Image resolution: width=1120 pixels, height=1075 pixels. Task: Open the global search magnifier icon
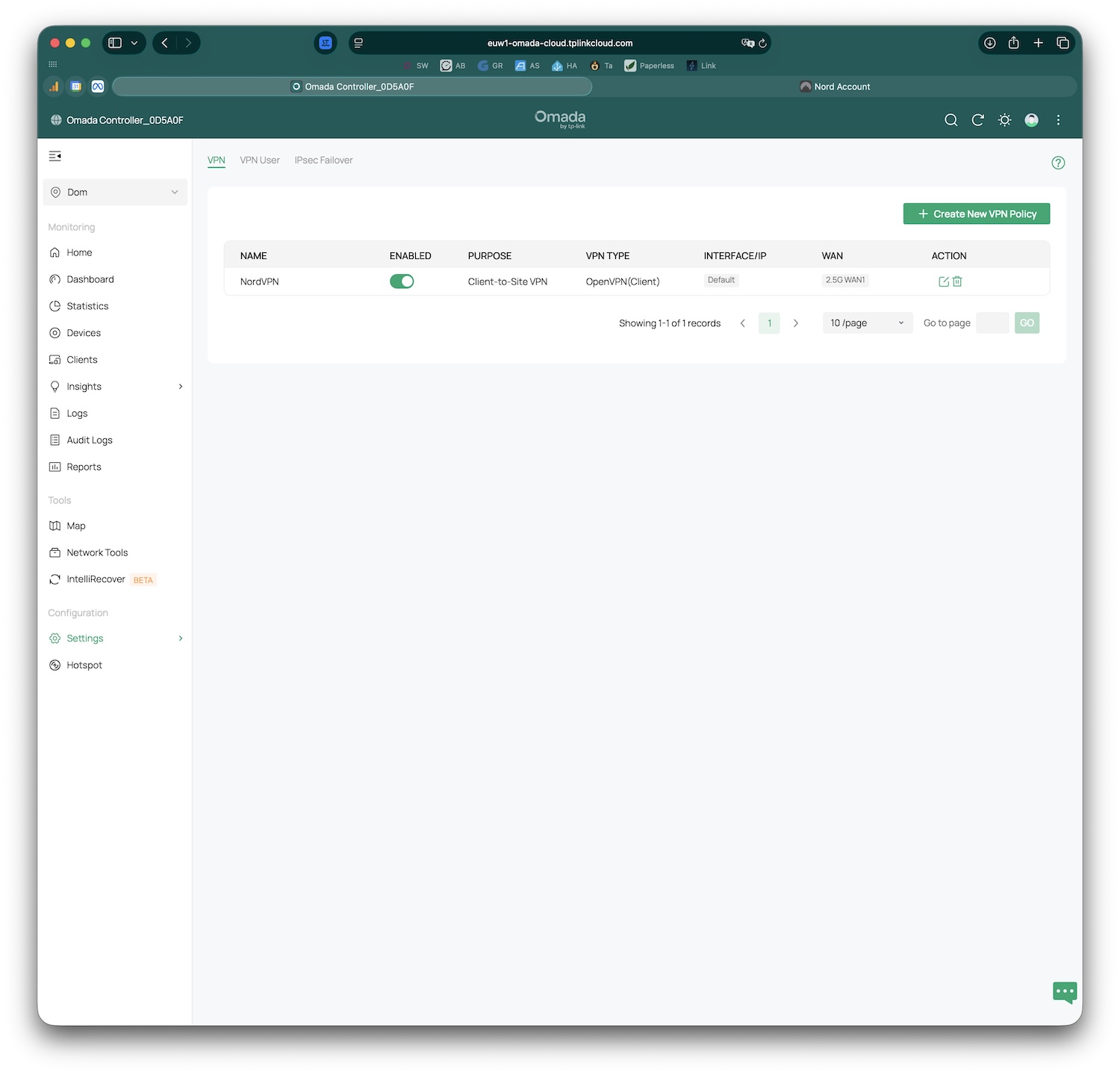pos(951,120)
